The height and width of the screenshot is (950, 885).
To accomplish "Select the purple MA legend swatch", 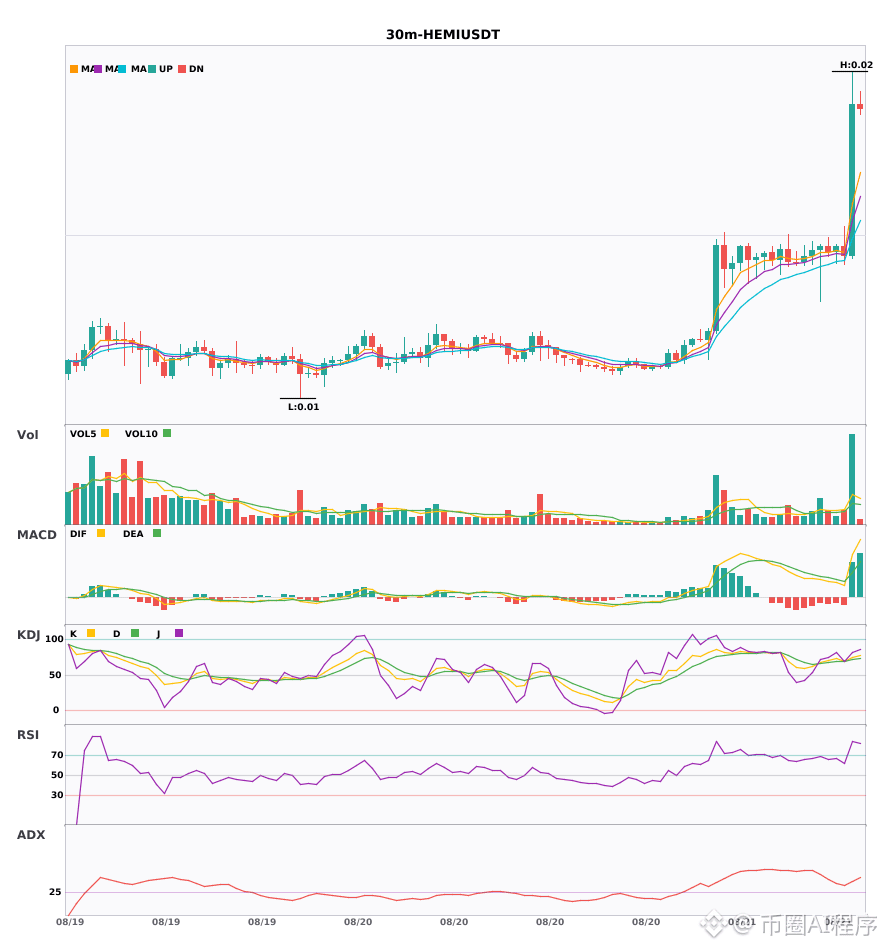I will [x=98, y=69].
